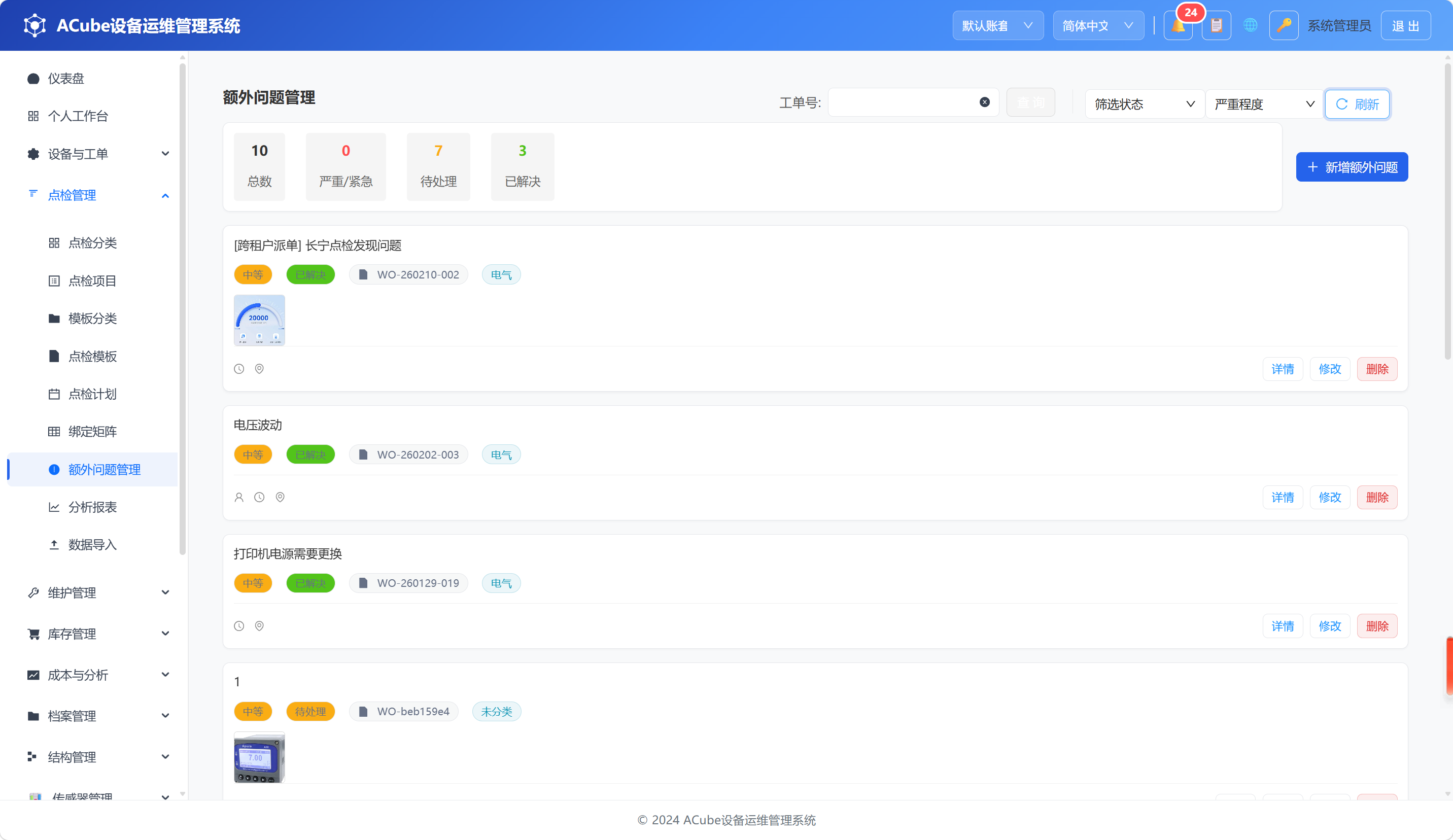
Task: Open 点检分类 submenu item
Action: pos(92,243)
